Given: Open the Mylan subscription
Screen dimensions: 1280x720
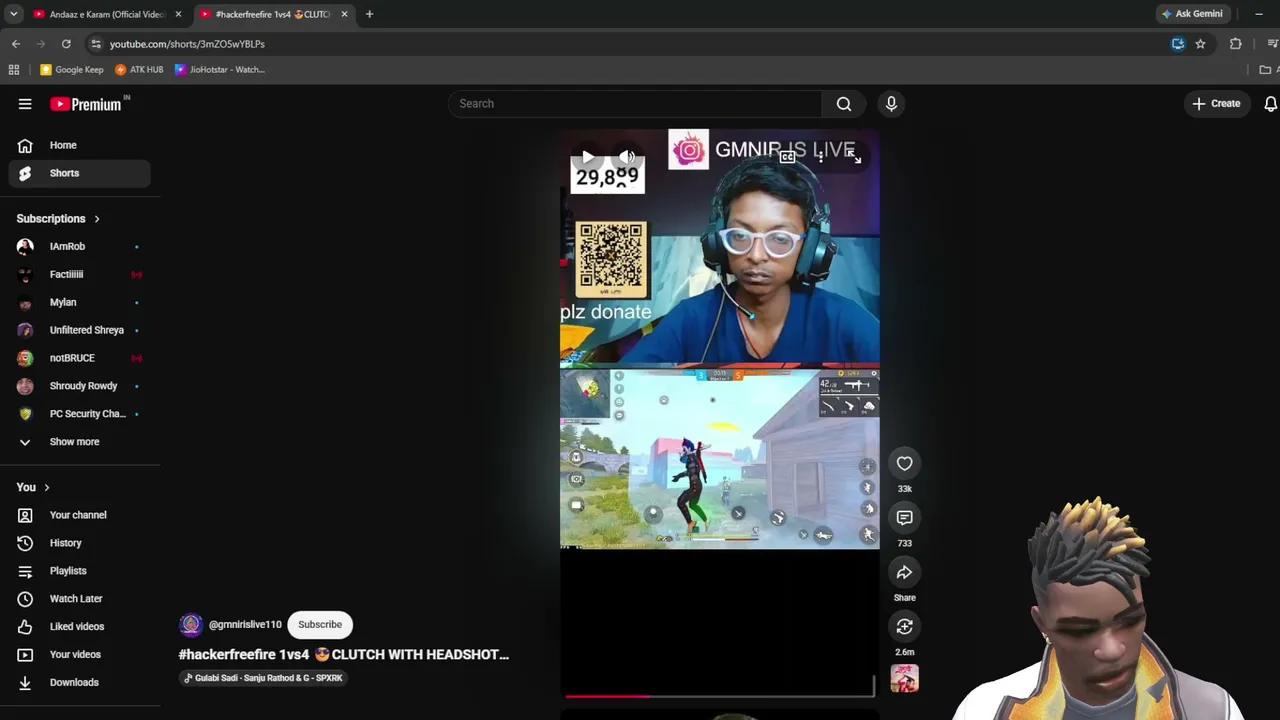Looking at the screenshot, I should click(80, 302).
